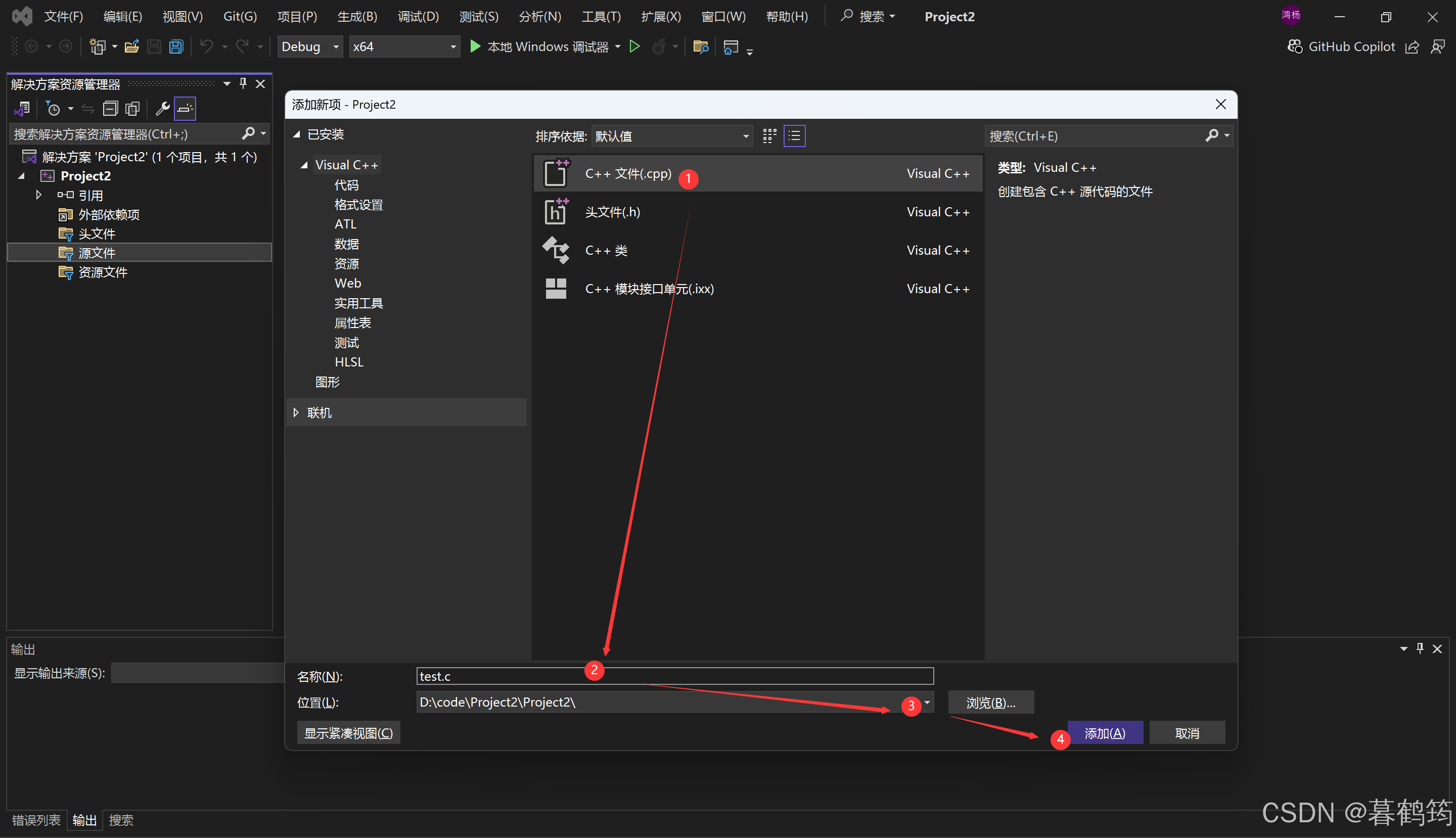Open the Properties wrench icon in Solution Explorer
This screenshot has height=838, width=1456.
162,108
